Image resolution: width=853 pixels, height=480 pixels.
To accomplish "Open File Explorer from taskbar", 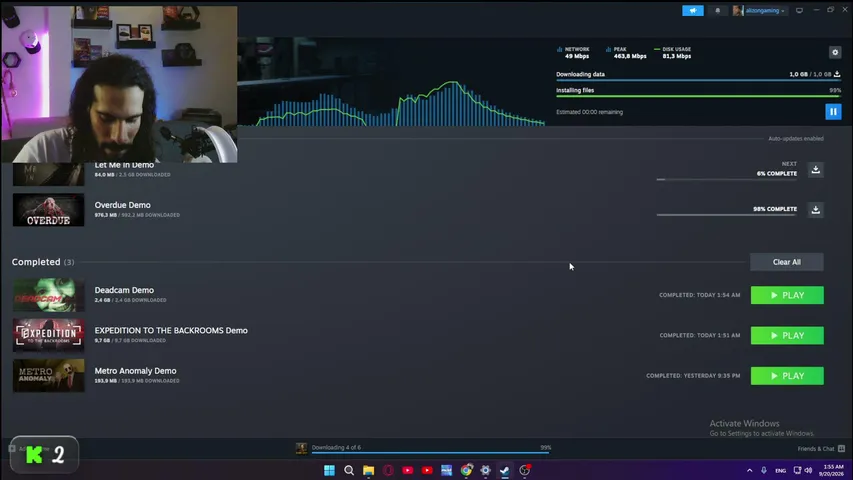I will click(368, 470).
